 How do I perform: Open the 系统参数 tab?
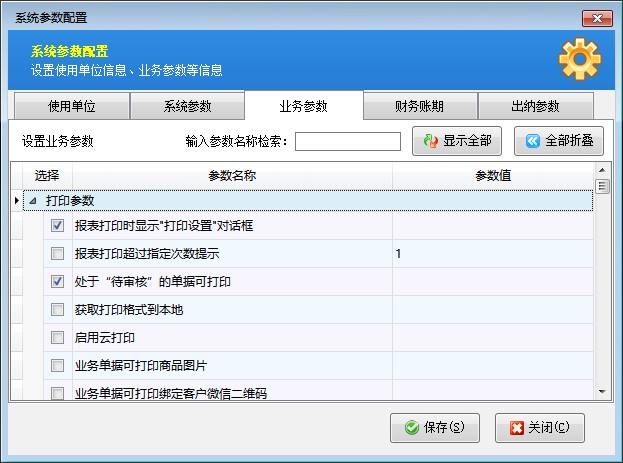(187, 106)
